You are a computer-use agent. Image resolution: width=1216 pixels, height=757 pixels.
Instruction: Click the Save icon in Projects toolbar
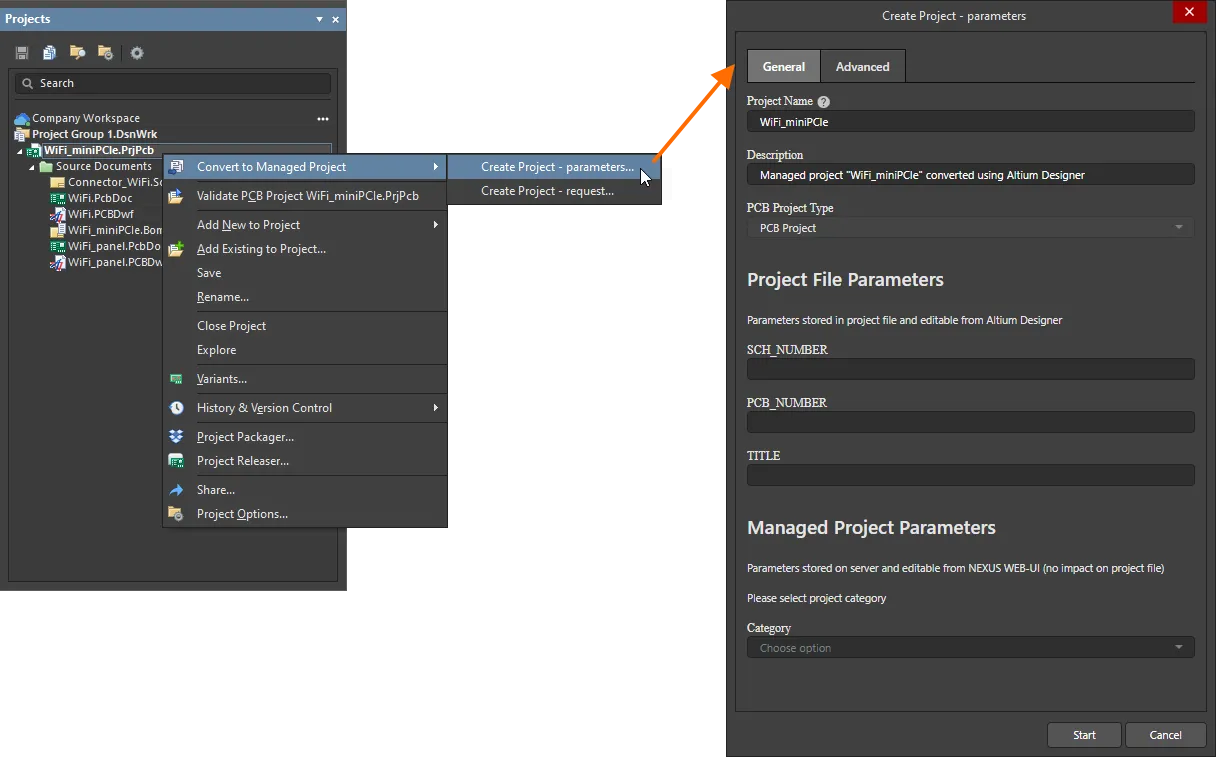point(22,53)
